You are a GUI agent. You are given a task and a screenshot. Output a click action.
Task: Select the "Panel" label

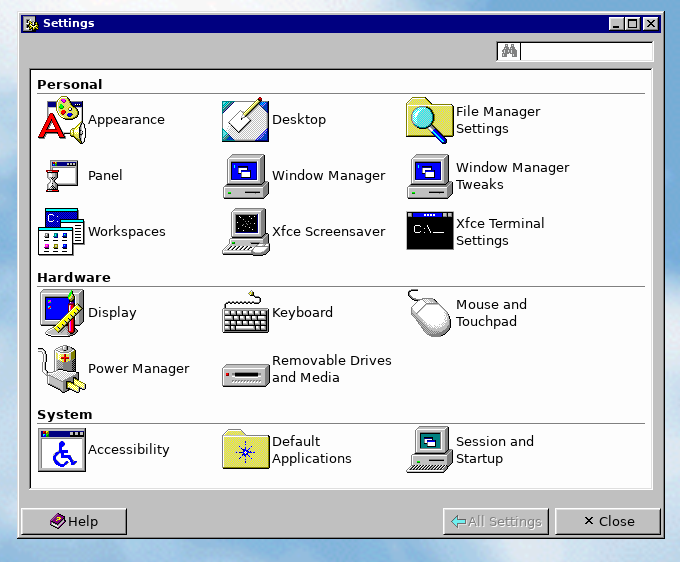click(x=105, y=176)
